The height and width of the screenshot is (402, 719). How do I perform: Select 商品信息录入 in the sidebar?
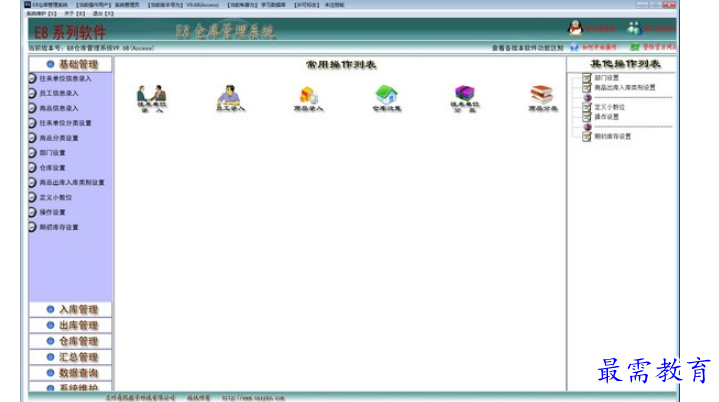point(59,108)
